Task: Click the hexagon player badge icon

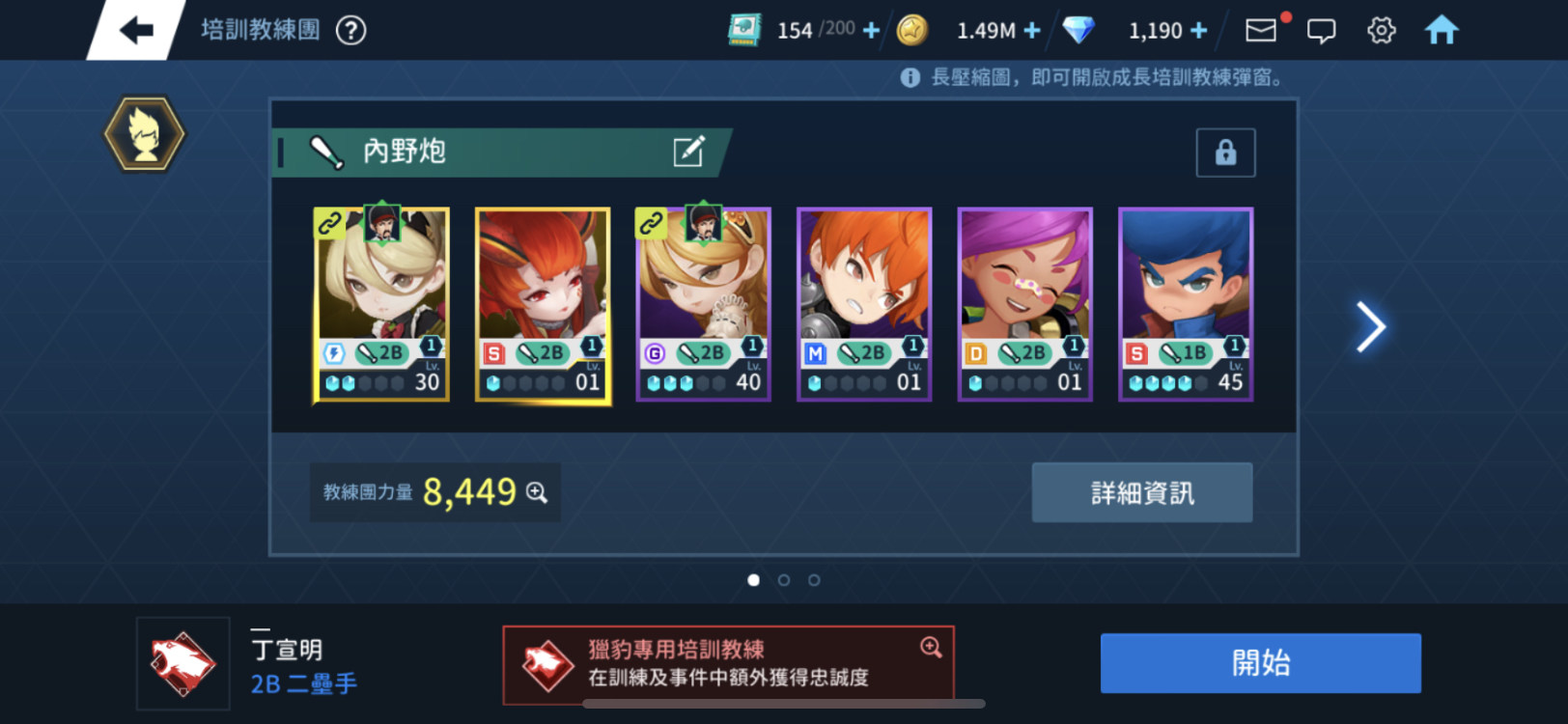Action: pyautogui.click(x=144, y=134)
